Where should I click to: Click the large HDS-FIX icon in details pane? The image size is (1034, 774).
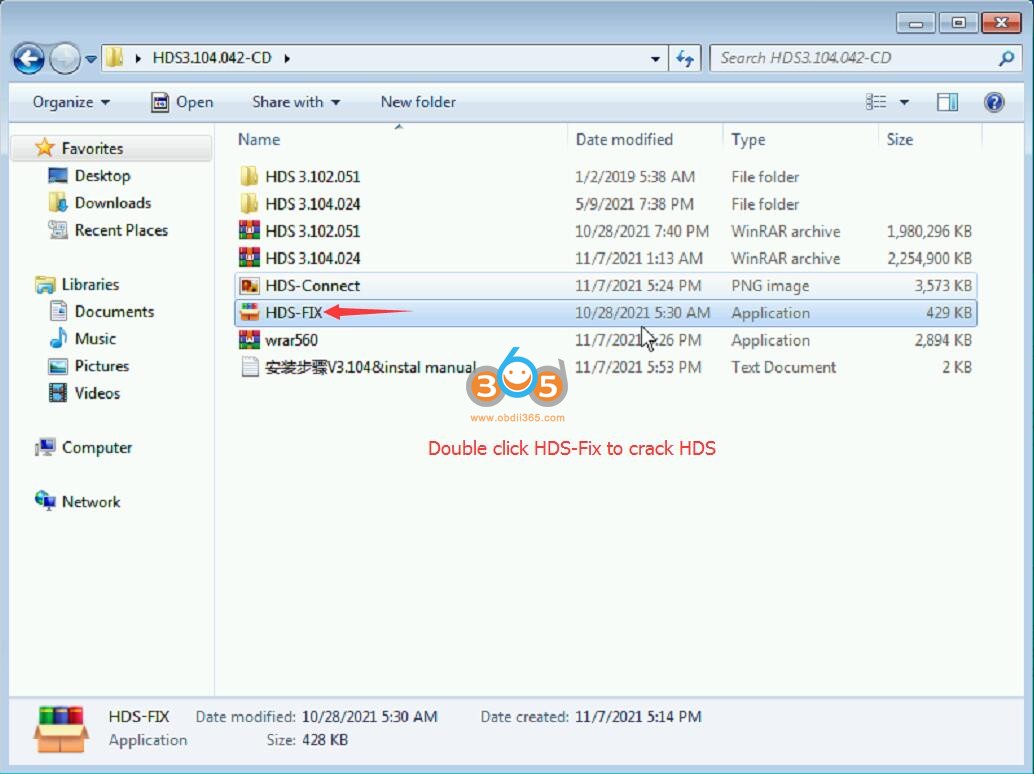click(x=61, y=729)
